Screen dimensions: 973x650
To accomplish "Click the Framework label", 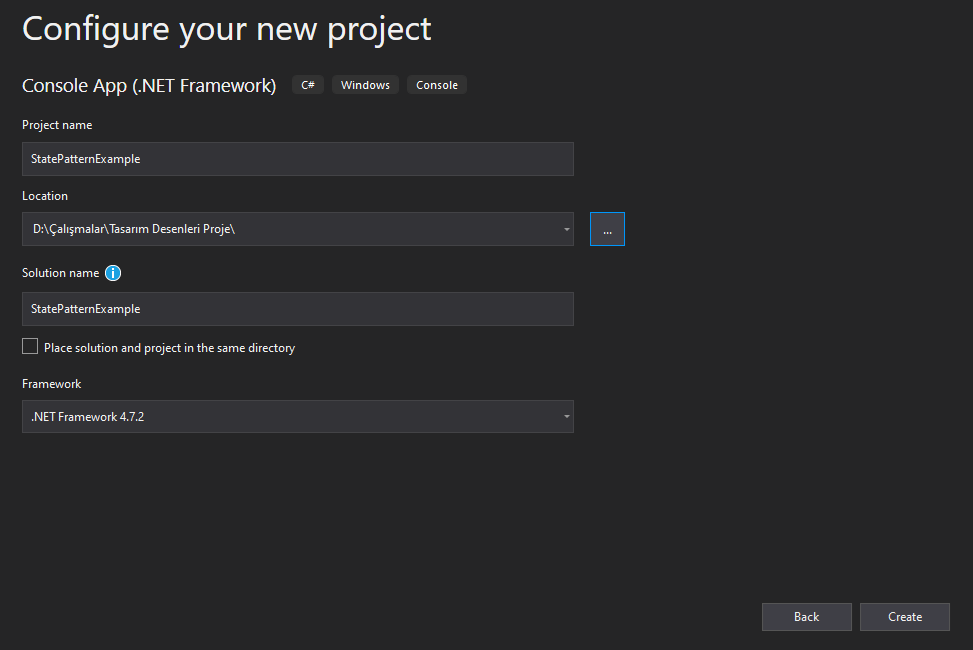I will (x=52, y=384).
